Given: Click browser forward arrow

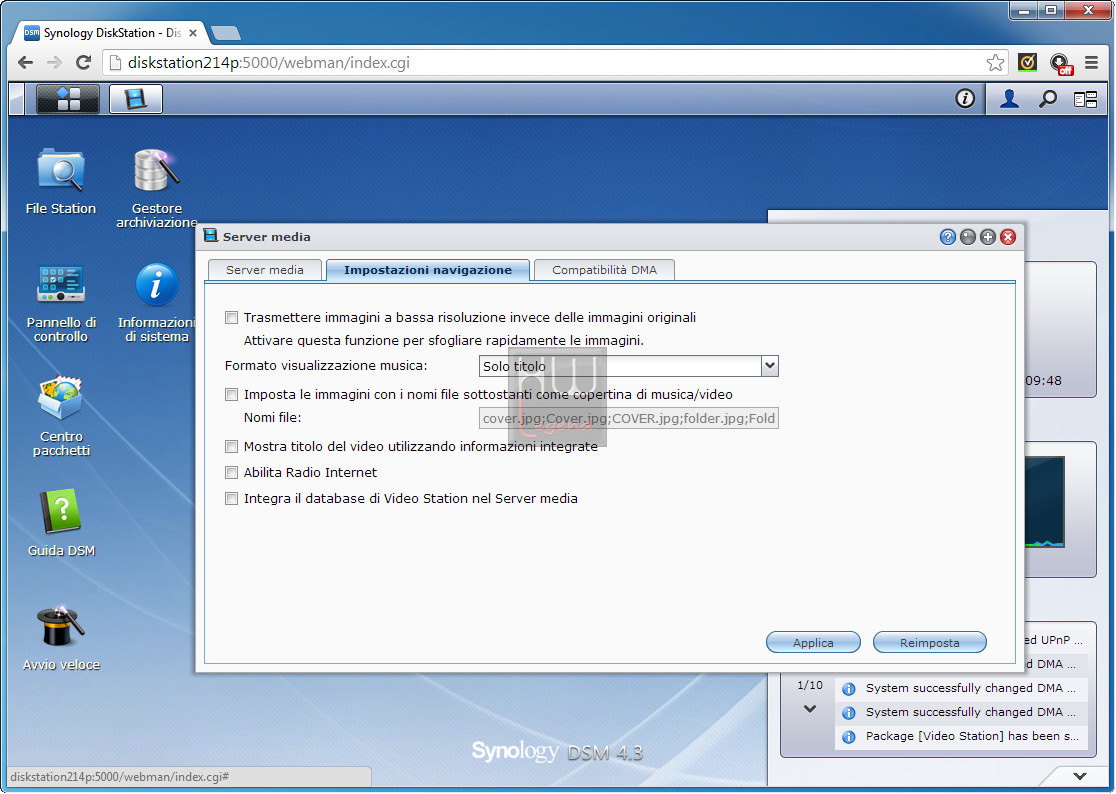Looking at the screenshot, I should click(x=54, y=63).
